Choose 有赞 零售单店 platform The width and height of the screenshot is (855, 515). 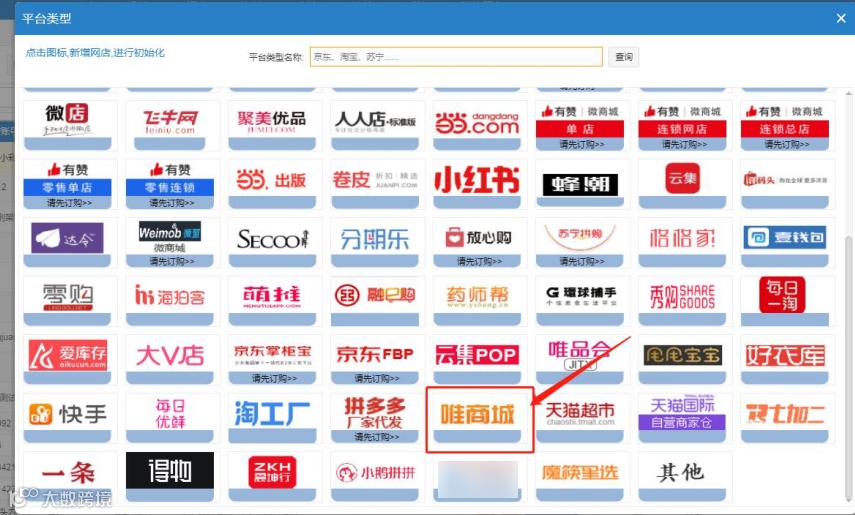coord(68,184)
